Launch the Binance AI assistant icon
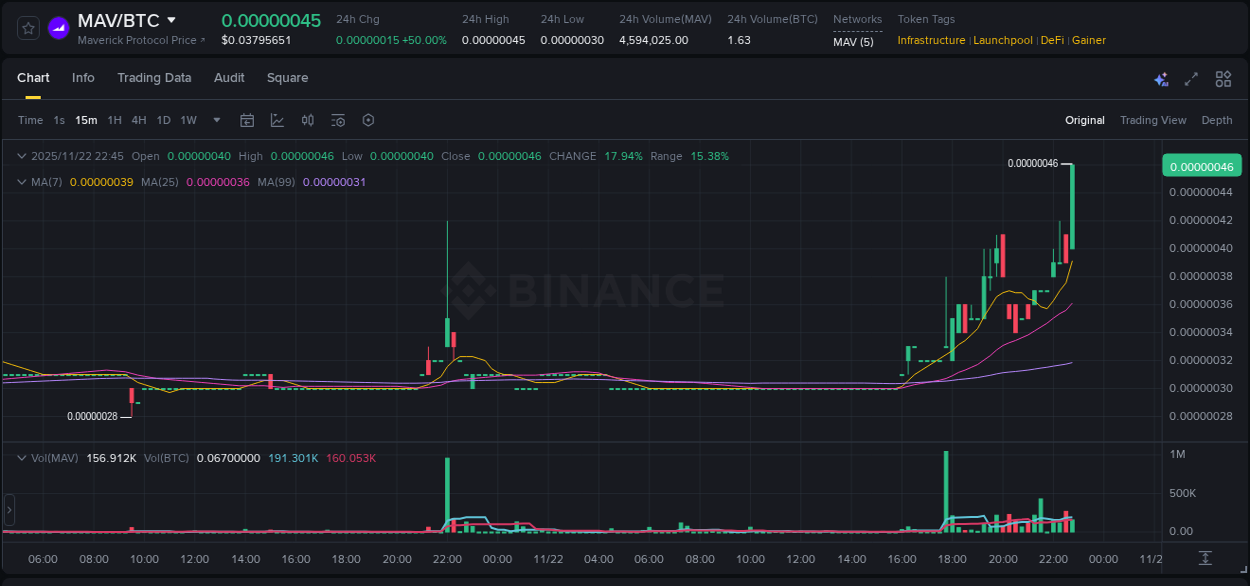 coord(1160,79)
